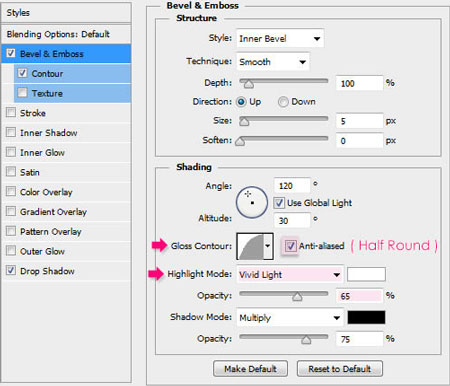The width and height of the screenshot is (450, 386).
Task: Click the Altitude field showing 30
Action: point(292,220)
